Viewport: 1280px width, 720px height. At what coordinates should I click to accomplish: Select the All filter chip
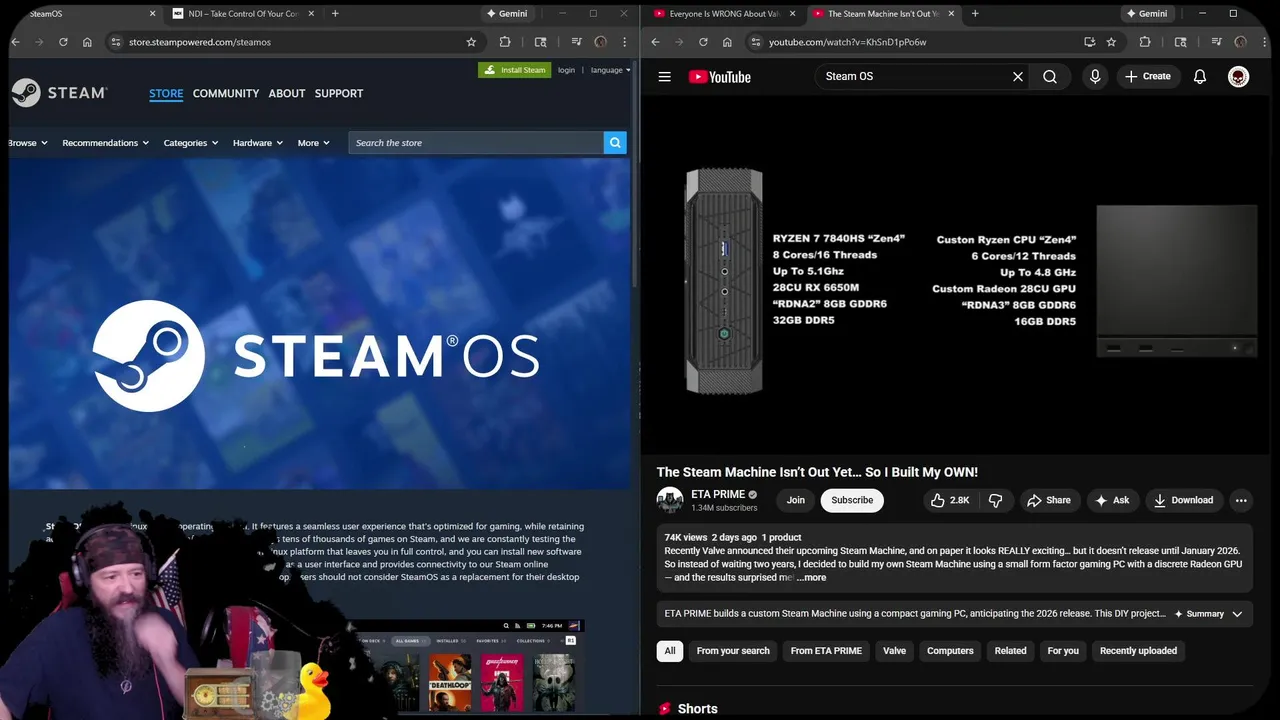670,651
